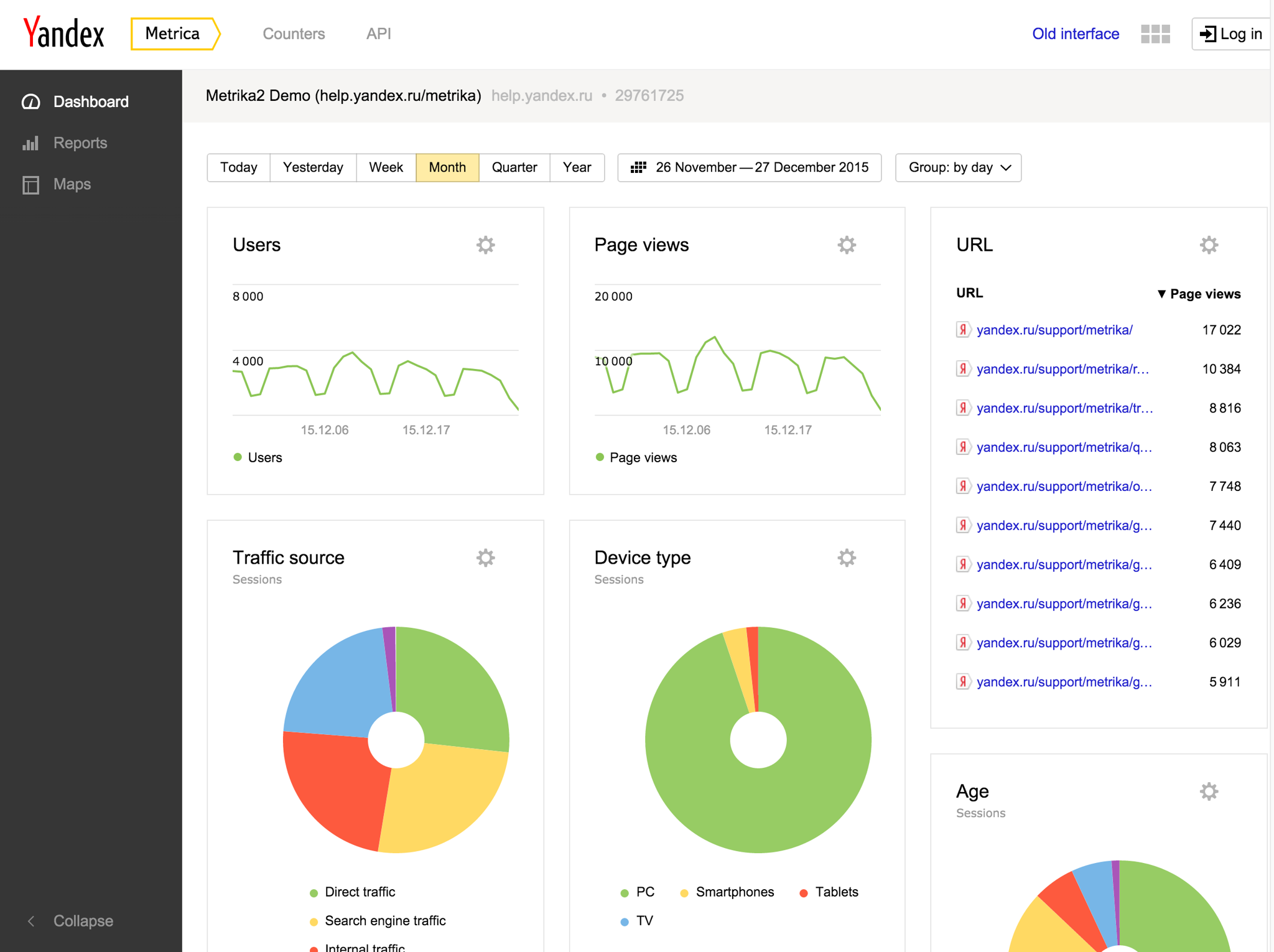1274x952 pixels.
Task: Click the Log in button
Action: 1232,34
